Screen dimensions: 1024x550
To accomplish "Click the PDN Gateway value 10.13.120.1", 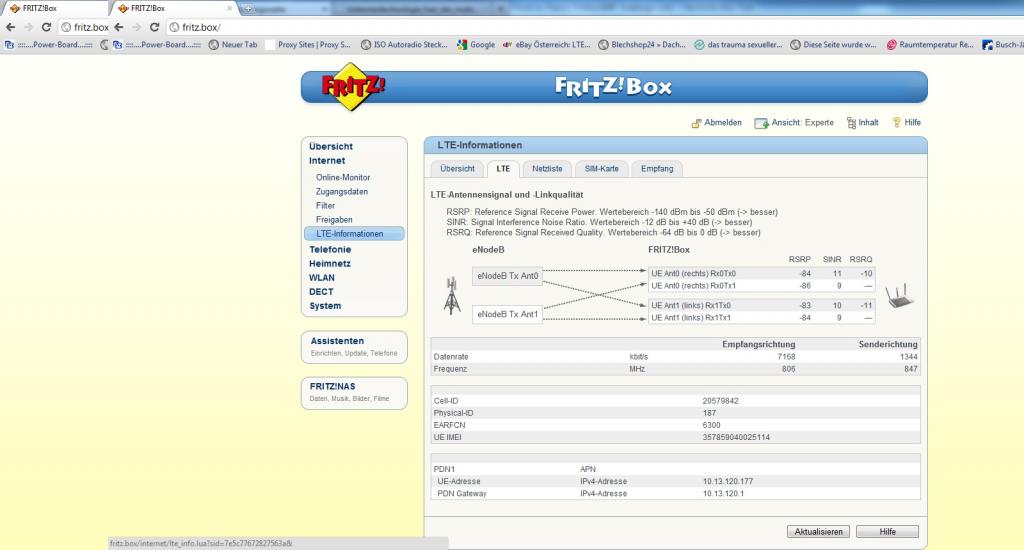I will tap(723, 494).
